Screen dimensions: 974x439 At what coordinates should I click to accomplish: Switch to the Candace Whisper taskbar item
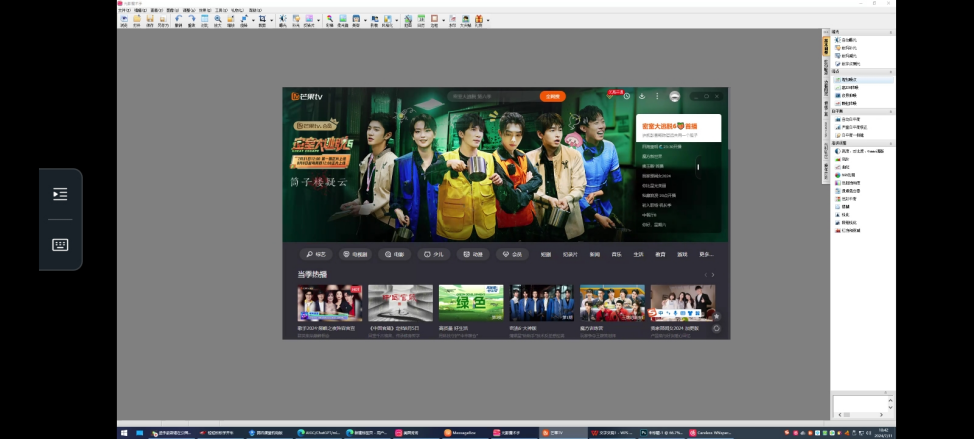[713, 433]
